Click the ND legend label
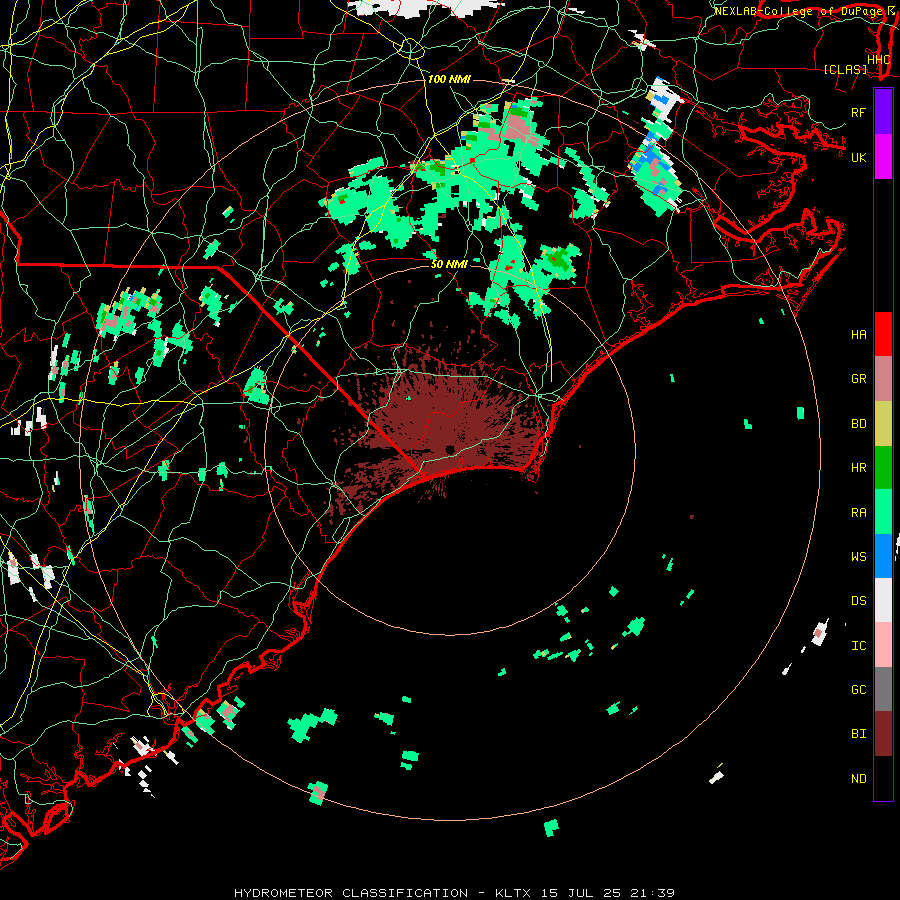The width and height of the screenshot is (900, 900). 859,779
